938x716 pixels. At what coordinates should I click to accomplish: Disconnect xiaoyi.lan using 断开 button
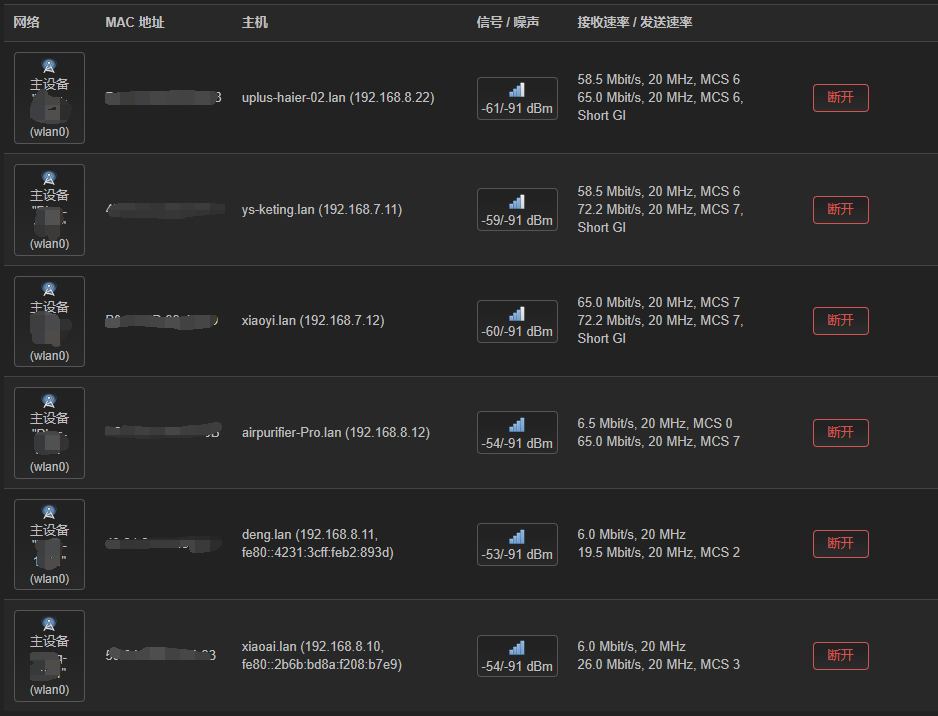click(840, 321)
